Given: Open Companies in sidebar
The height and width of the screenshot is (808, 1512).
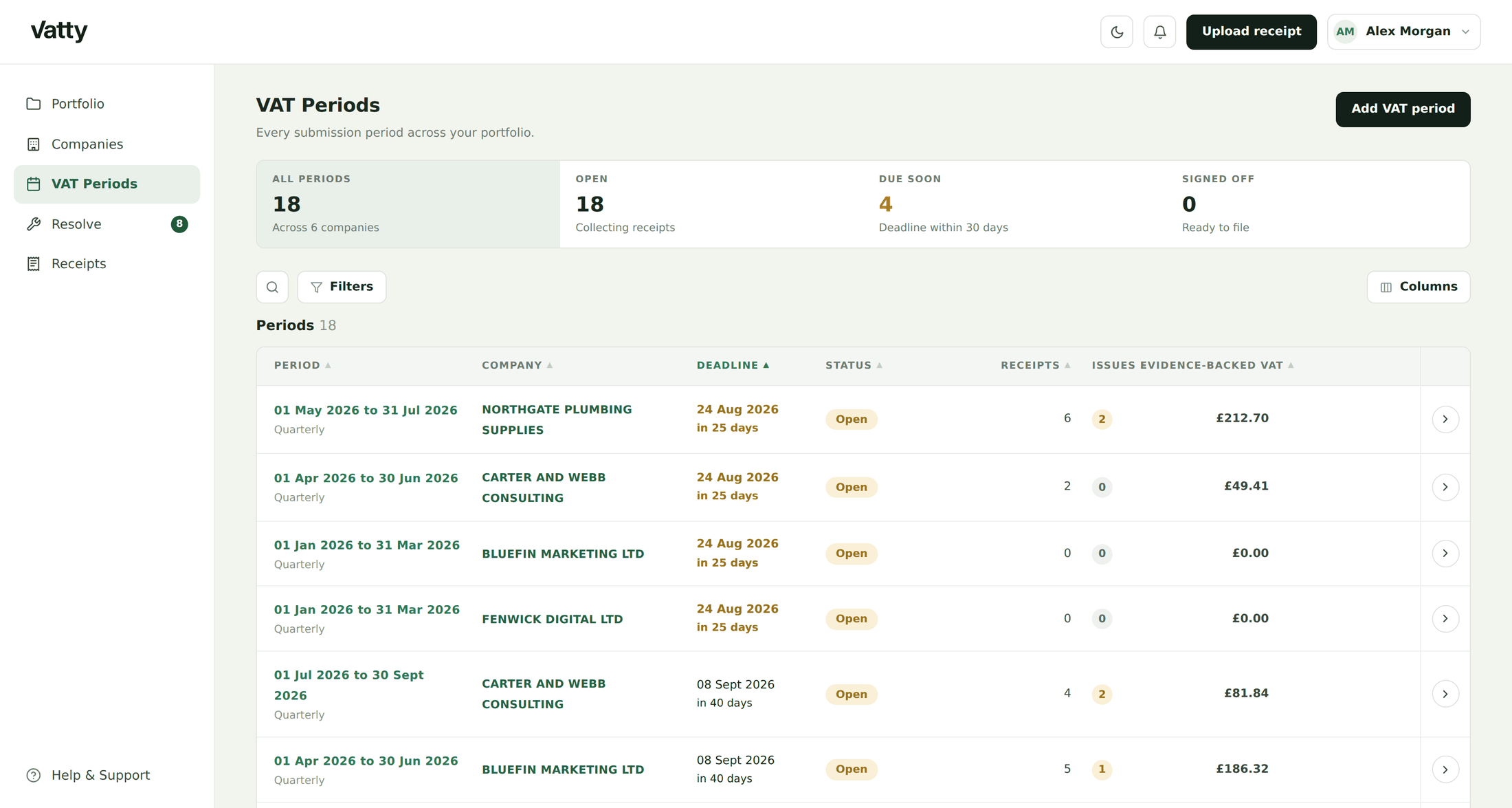Looking at the screenshot, I should tap(107, 144).
